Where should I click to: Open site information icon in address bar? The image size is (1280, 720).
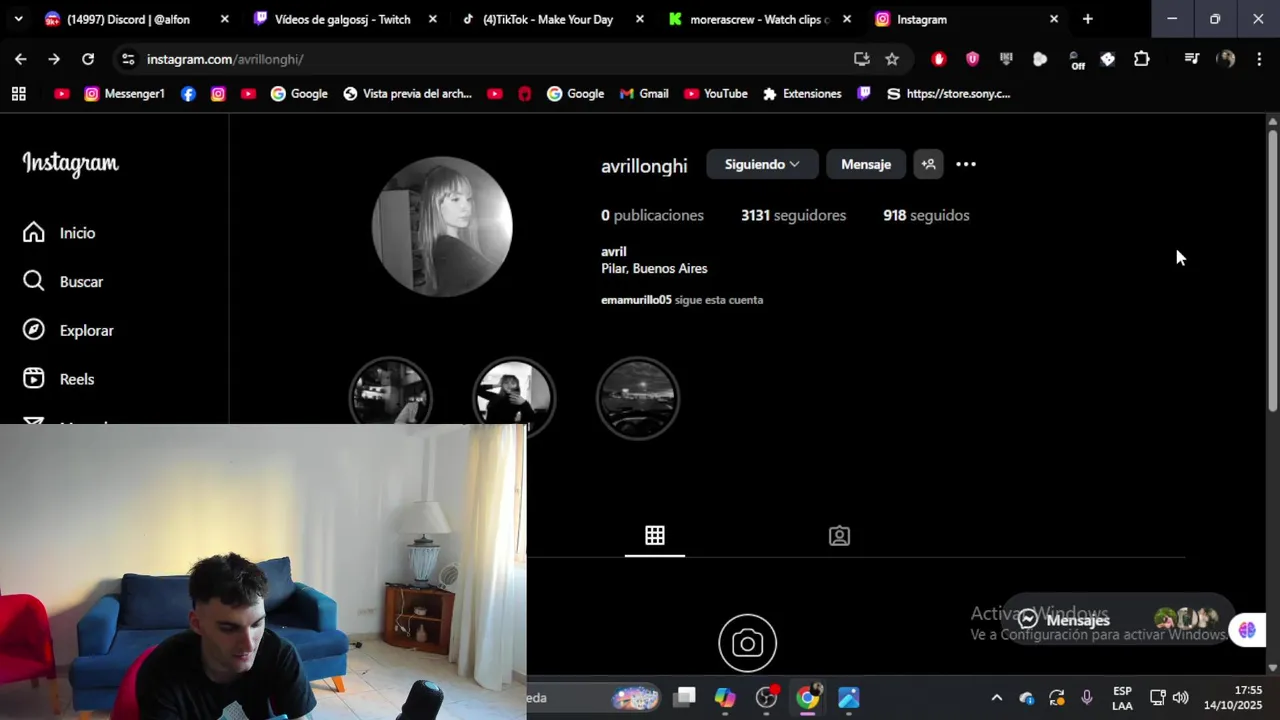tap(127, 59)
